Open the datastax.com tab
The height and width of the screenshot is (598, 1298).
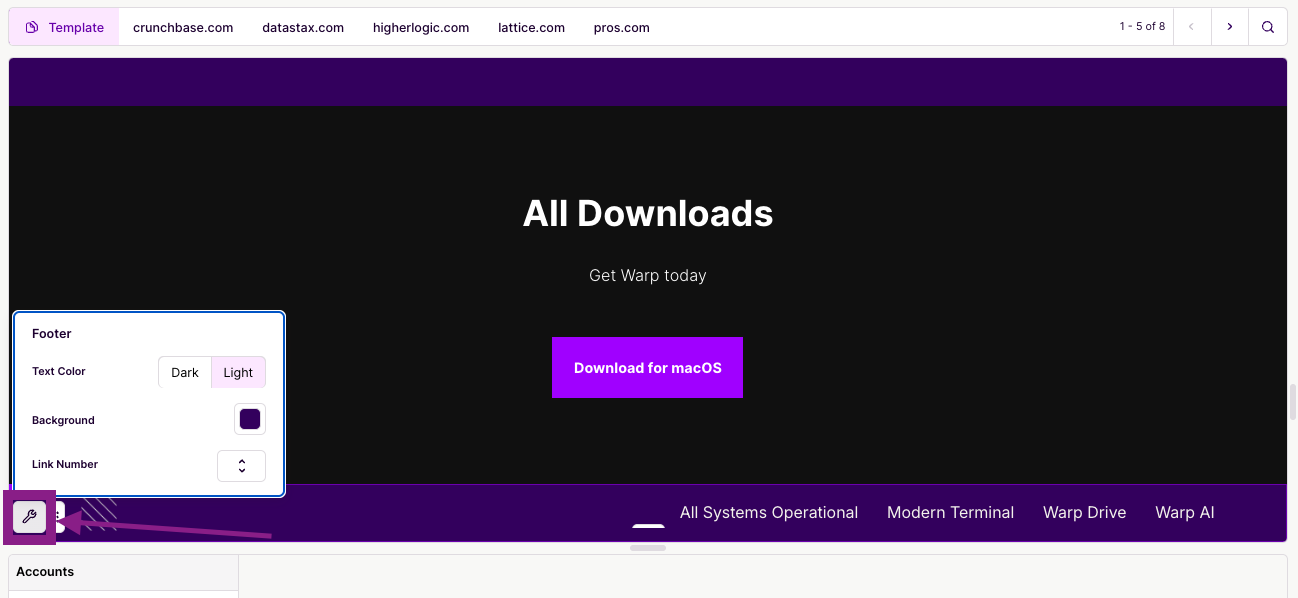(x=303, y=27)
